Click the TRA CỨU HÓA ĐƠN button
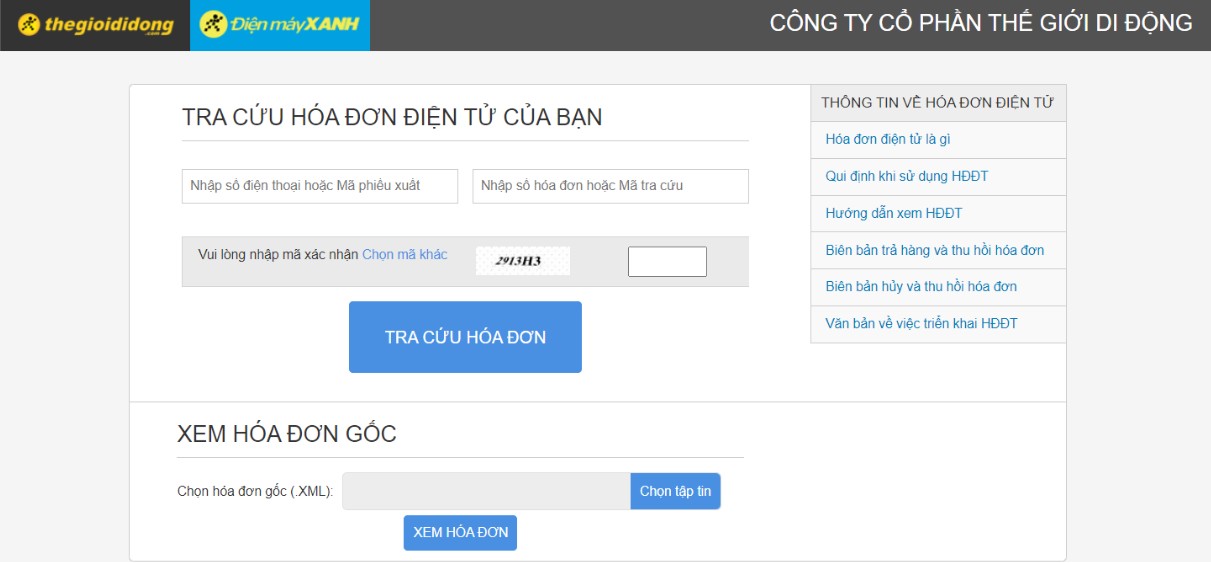1211x563 pixels. [x=465, y=337]
